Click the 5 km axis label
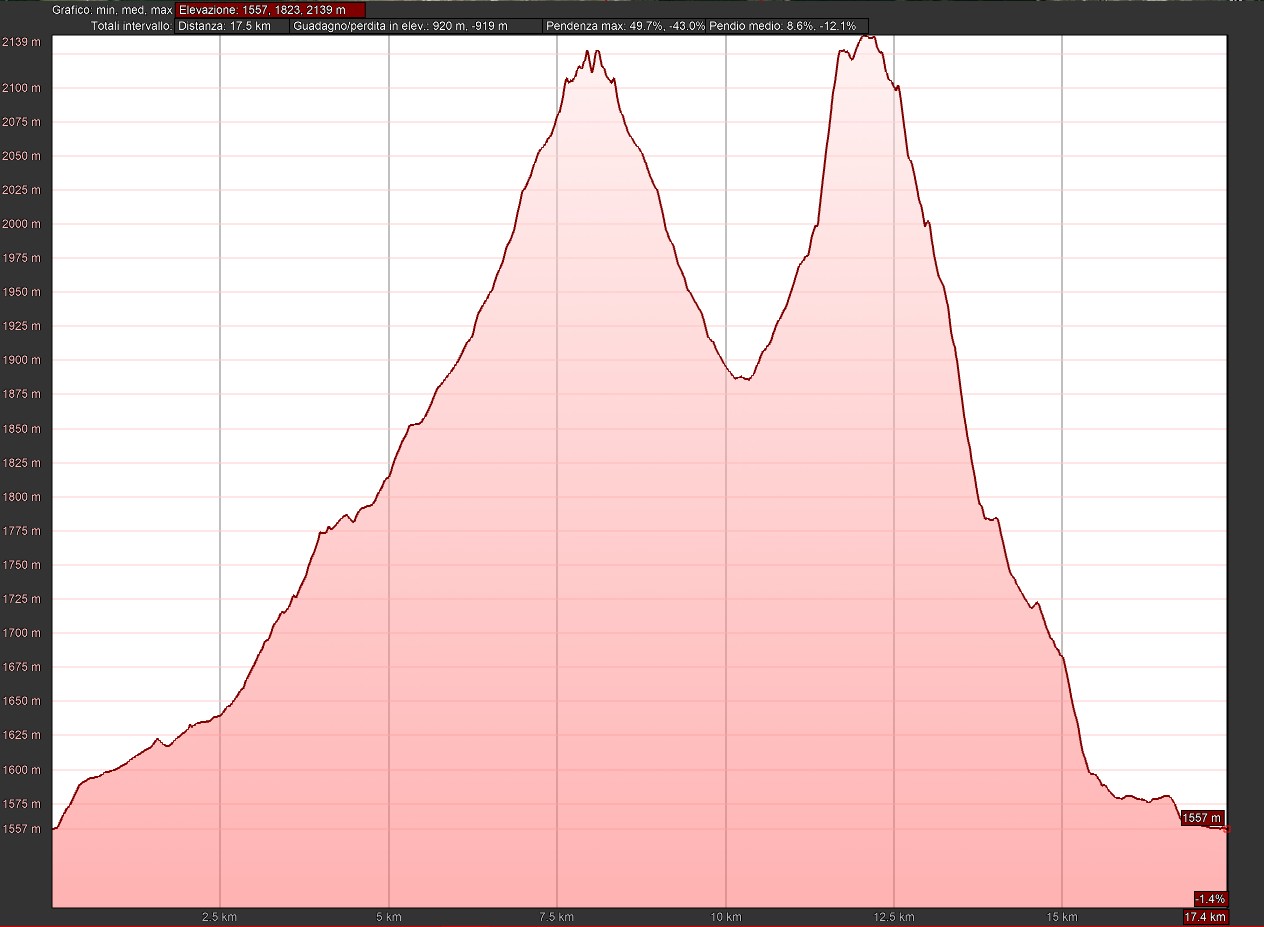This screenshot has height=927, width=1264. click(x=388, y=917)
